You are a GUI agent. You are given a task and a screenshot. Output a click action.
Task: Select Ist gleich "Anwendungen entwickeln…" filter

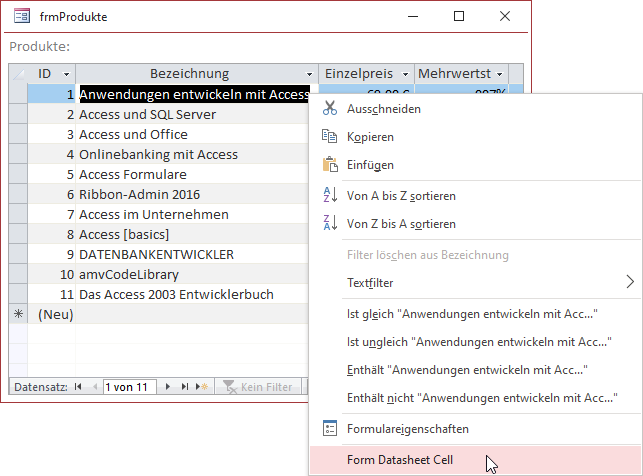[x=476, y=314]
